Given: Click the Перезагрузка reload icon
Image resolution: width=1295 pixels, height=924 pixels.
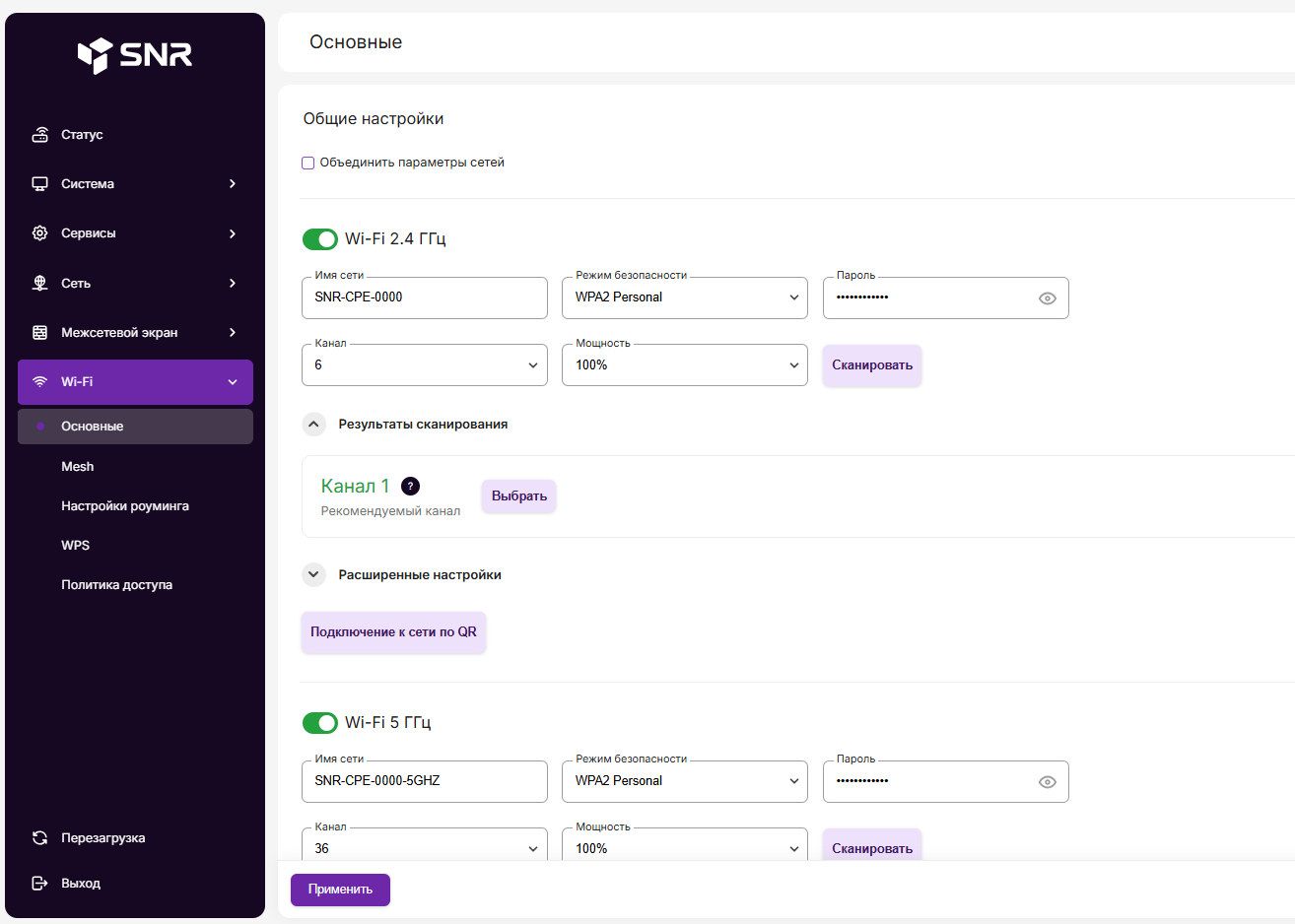Looking at the screenshot, I should pos(40,838).
